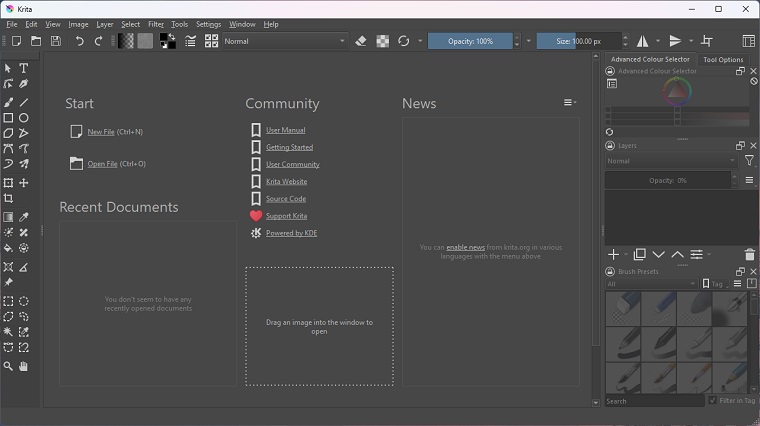Viewport: 760px width, 426px height.
Task: Toggle Preserve Alpha checkerboard button
Action: (382, 41)
